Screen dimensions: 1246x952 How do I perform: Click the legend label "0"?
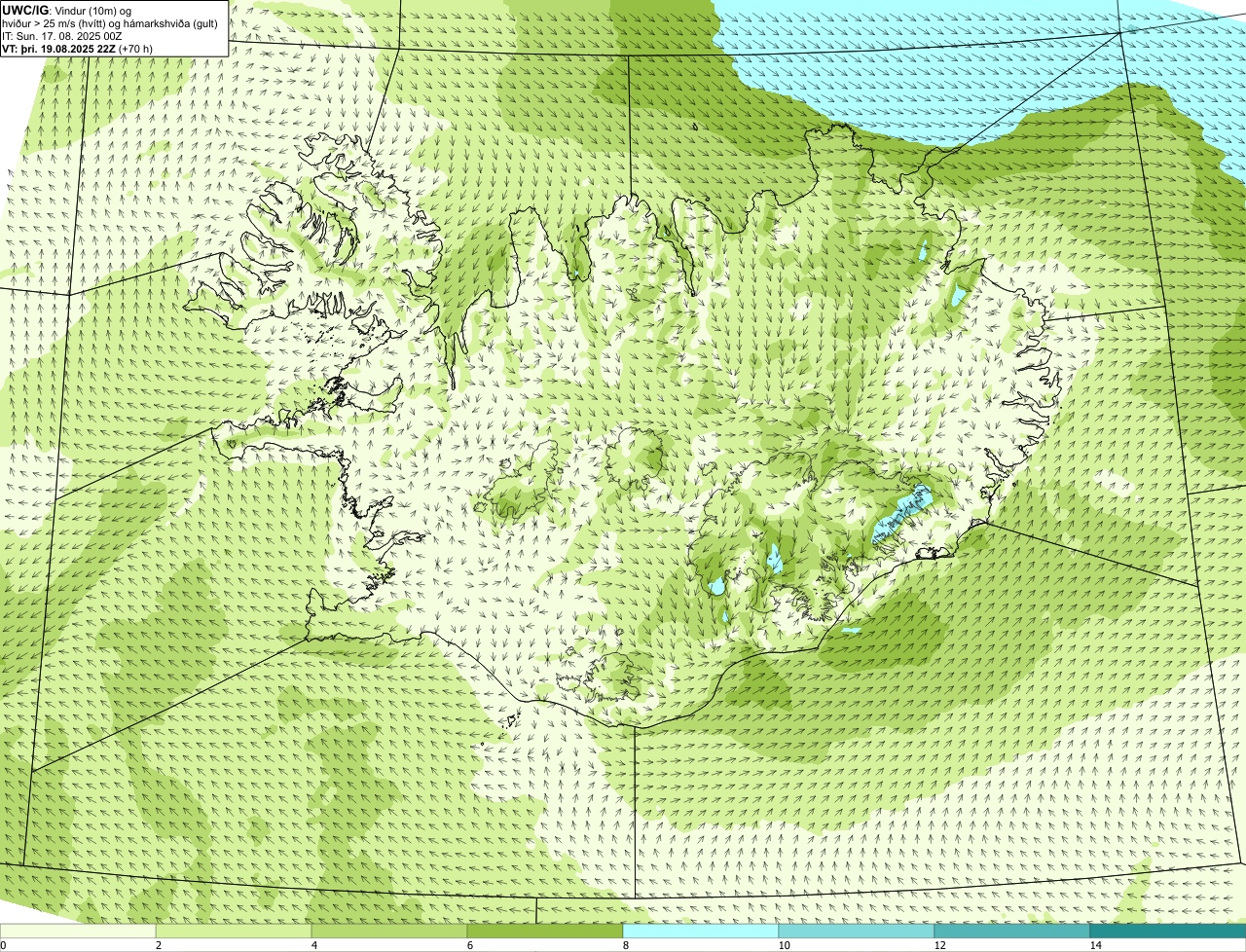[x=3, y=945]
